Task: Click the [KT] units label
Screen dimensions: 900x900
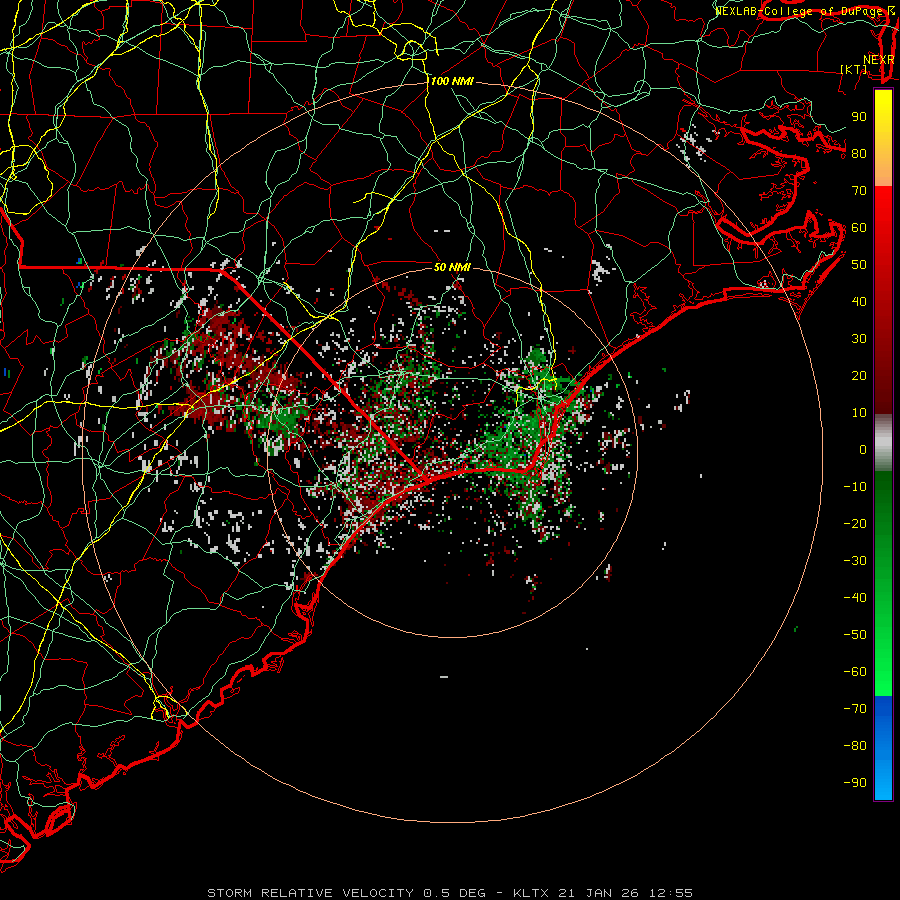Action: [853, 69]
